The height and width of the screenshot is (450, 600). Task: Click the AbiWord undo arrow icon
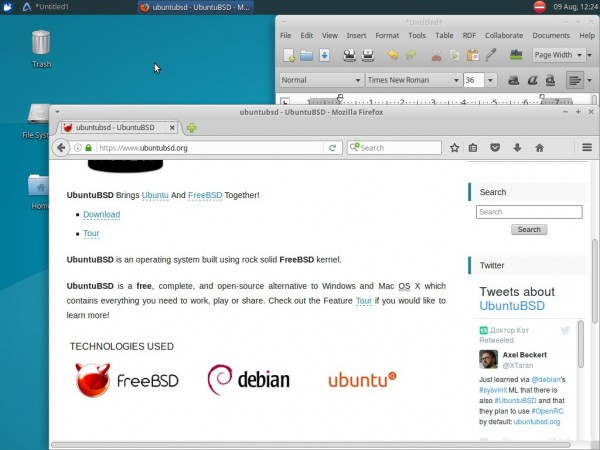pos(393,55)
